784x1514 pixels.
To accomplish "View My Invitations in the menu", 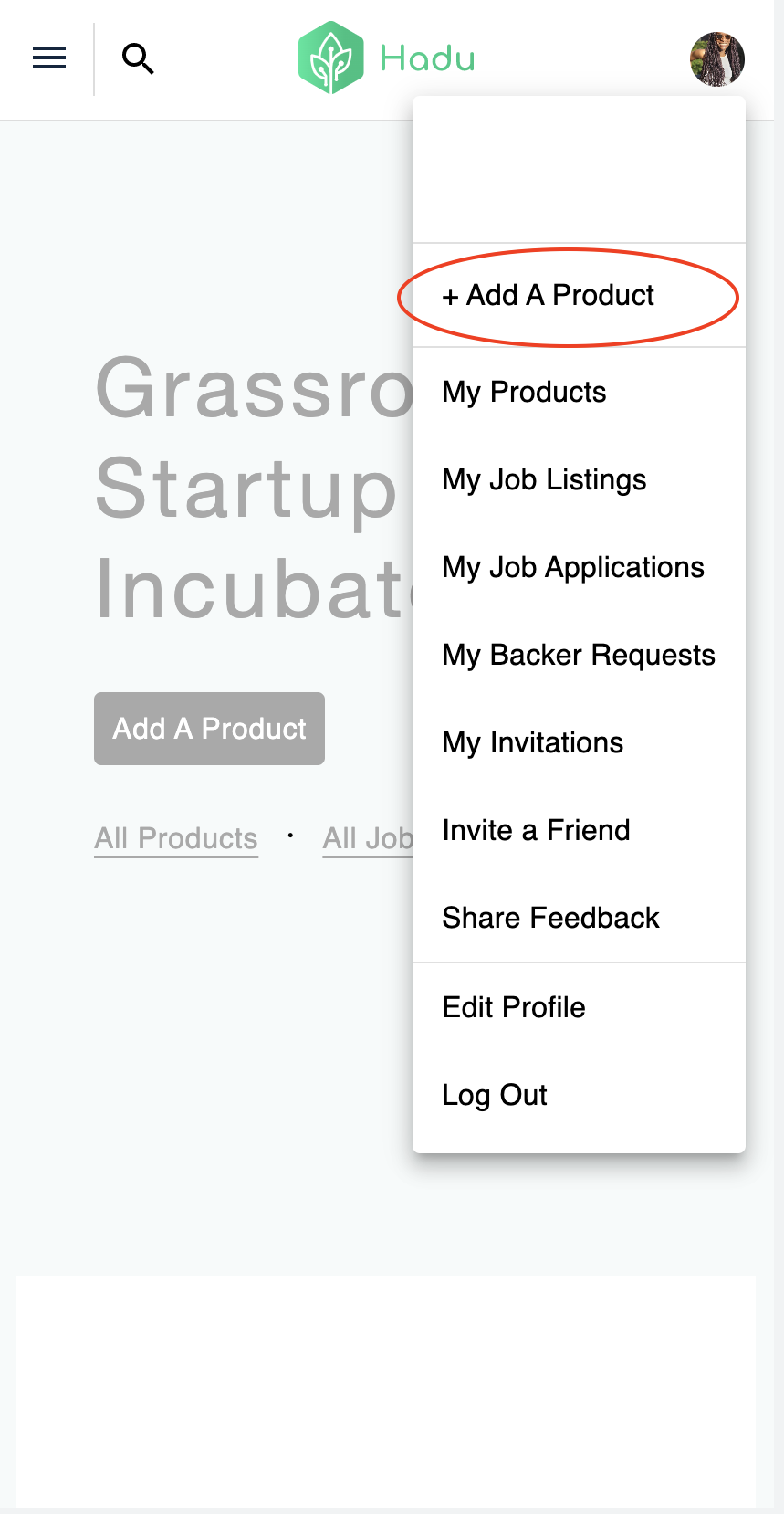I will [x=532, y=743].
